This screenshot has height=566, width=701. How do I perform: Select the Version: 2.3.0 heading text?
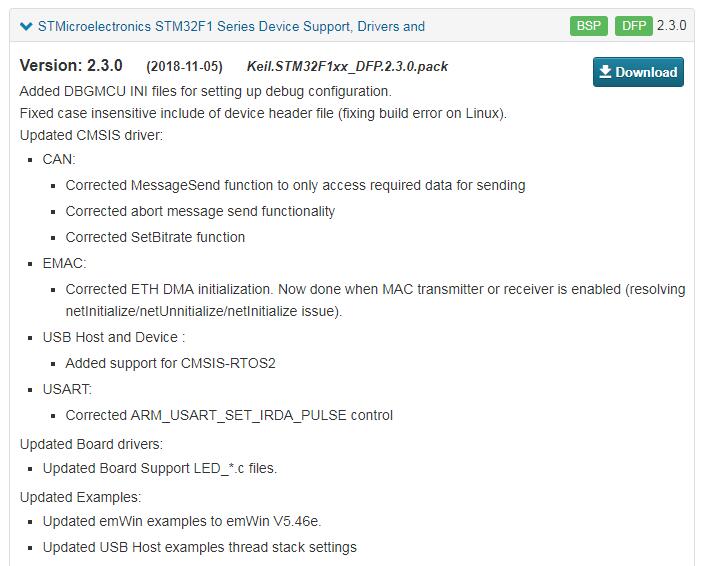pyautogui.click(x=71, y=66)
